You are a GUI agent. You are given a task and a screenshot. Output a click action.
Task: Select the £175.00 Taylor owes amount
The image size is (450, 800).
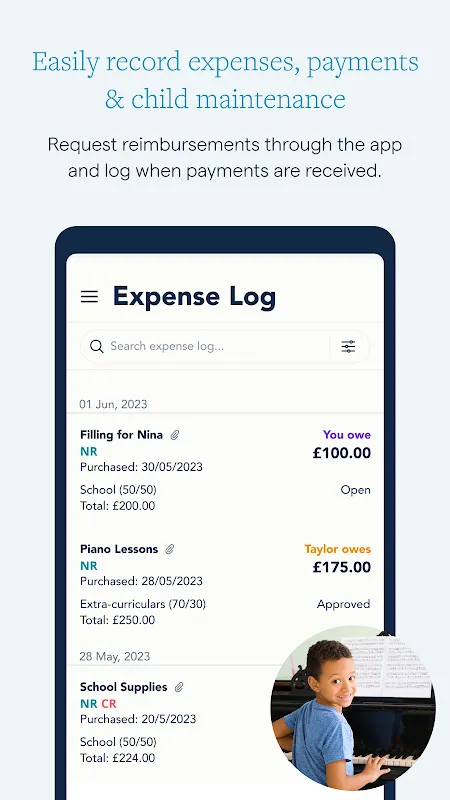(x=342, y=567)
